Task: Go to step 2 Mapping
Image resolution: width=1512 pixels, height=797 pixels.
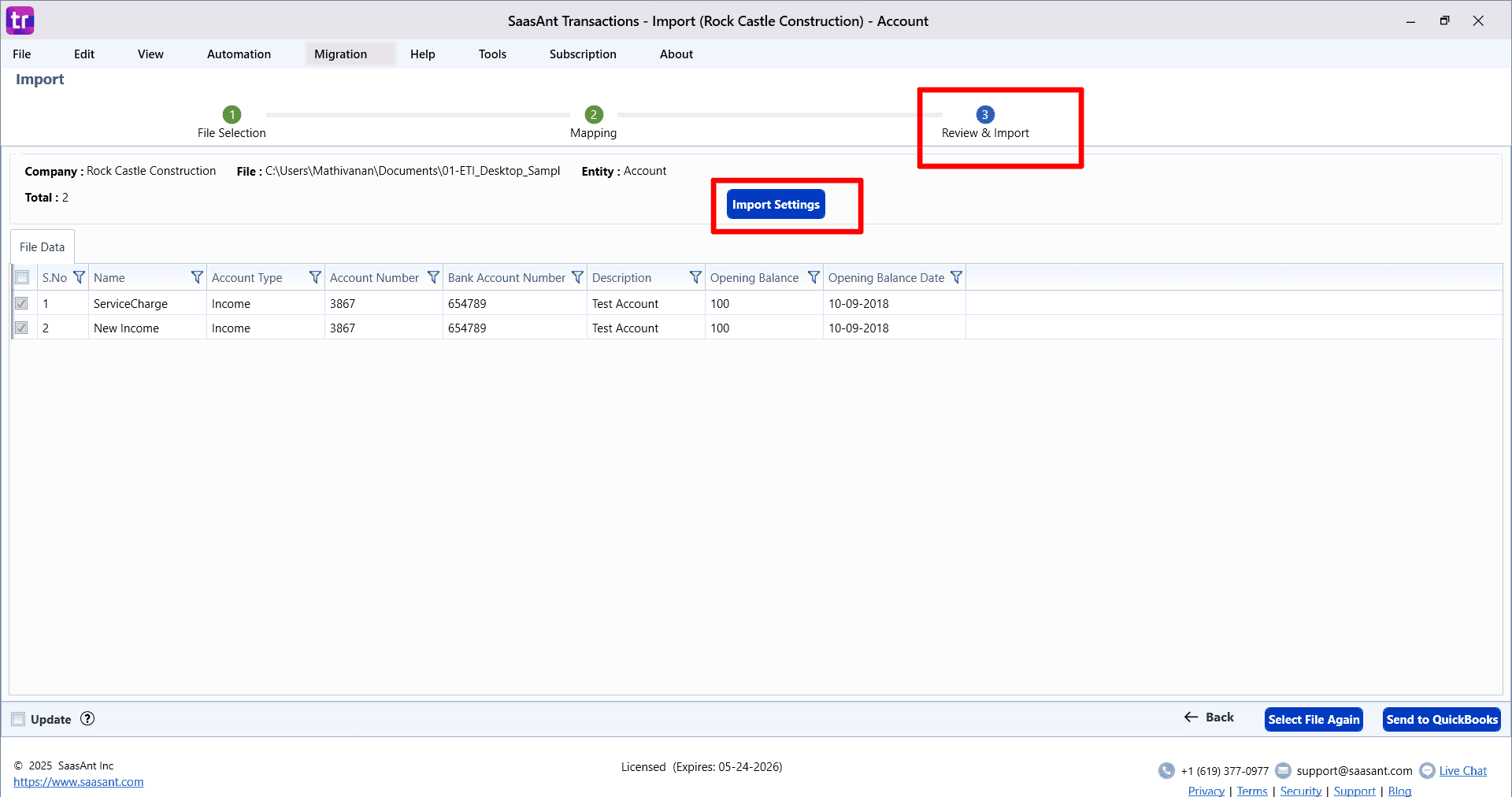Action: point(594,115)
